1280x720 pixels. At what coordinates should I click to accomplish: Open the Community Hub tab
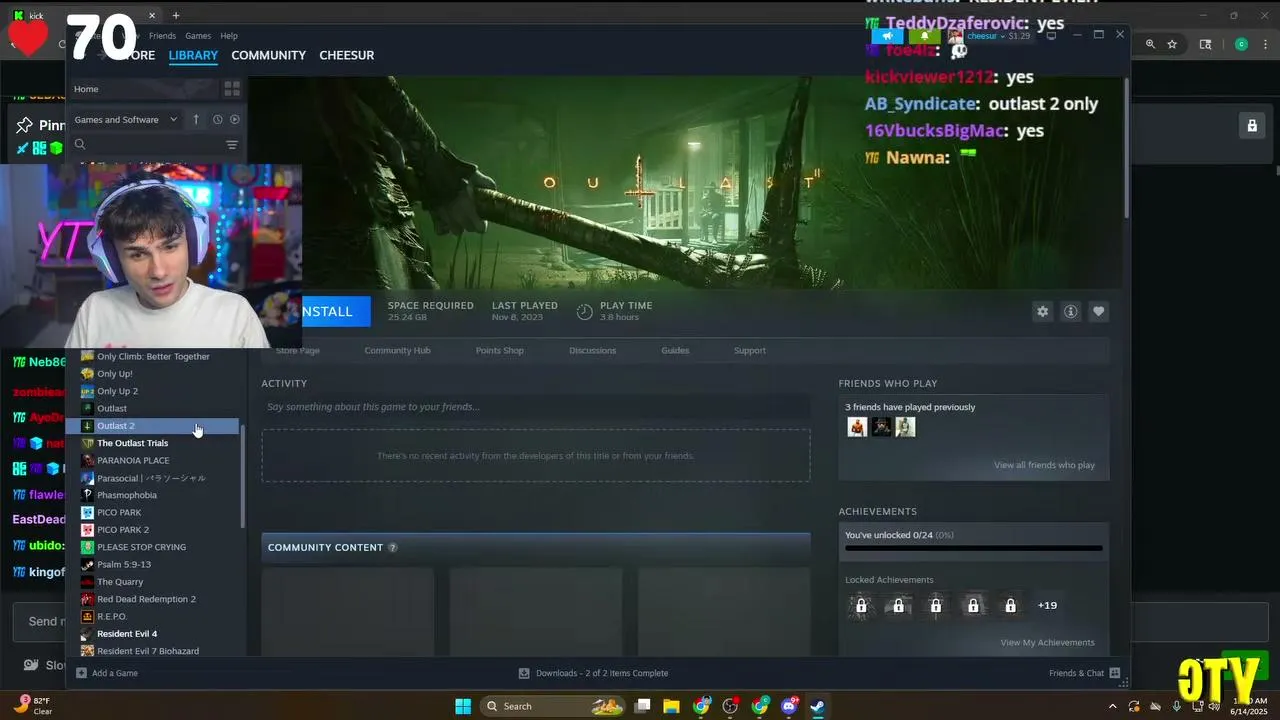(x=397, y=351)
